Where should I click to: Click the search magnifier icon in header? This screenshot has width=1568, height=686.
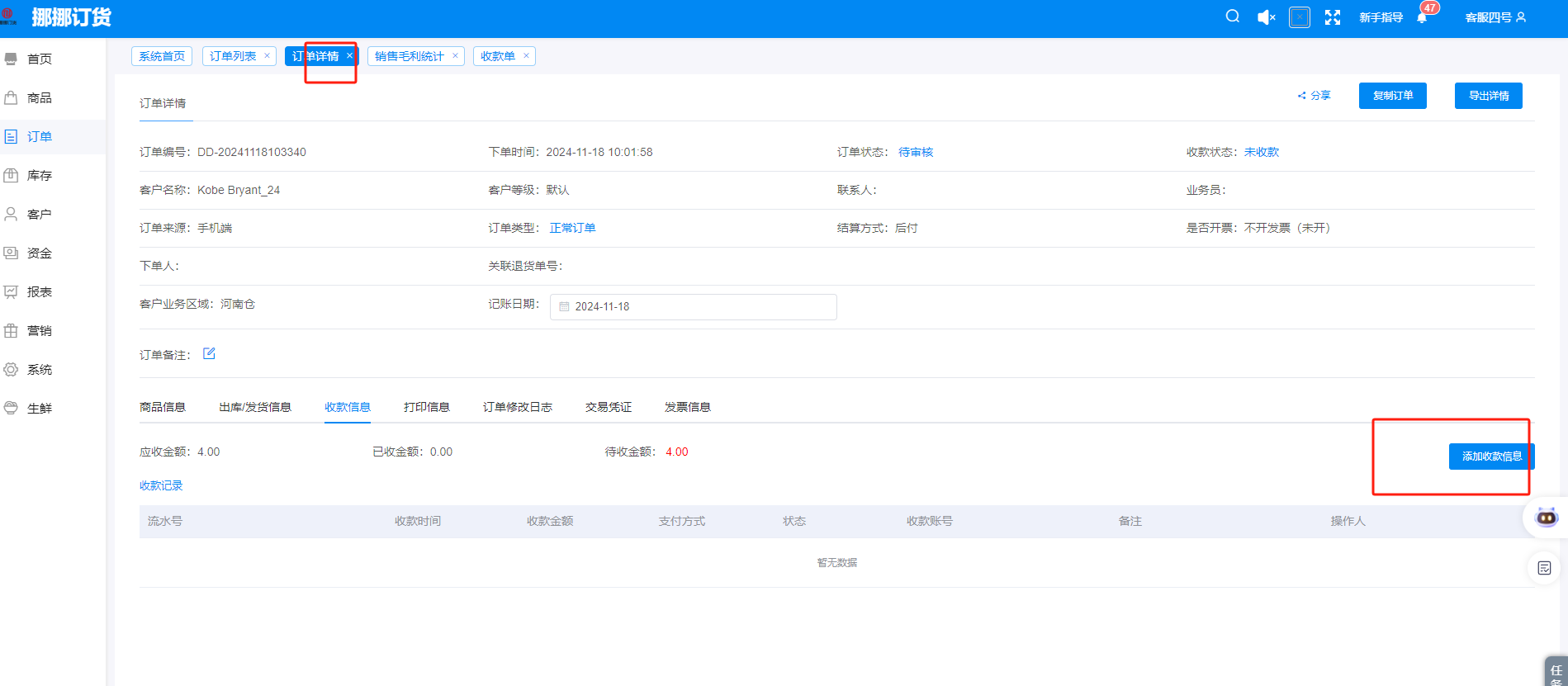[x=1232, y=17]
